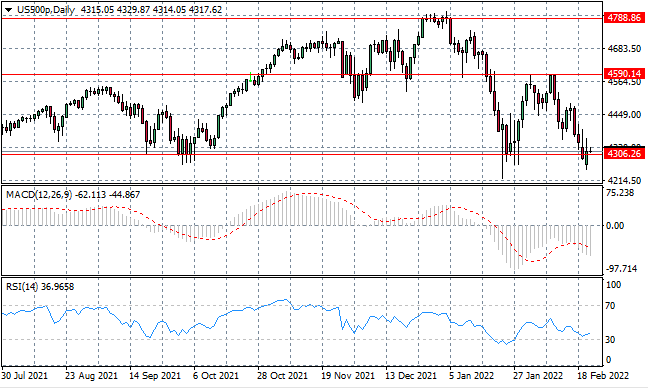The height and width of the screenshot is (389, 648).
Task: Click the 4449.00 price axis value
Action: click(624, 115)
